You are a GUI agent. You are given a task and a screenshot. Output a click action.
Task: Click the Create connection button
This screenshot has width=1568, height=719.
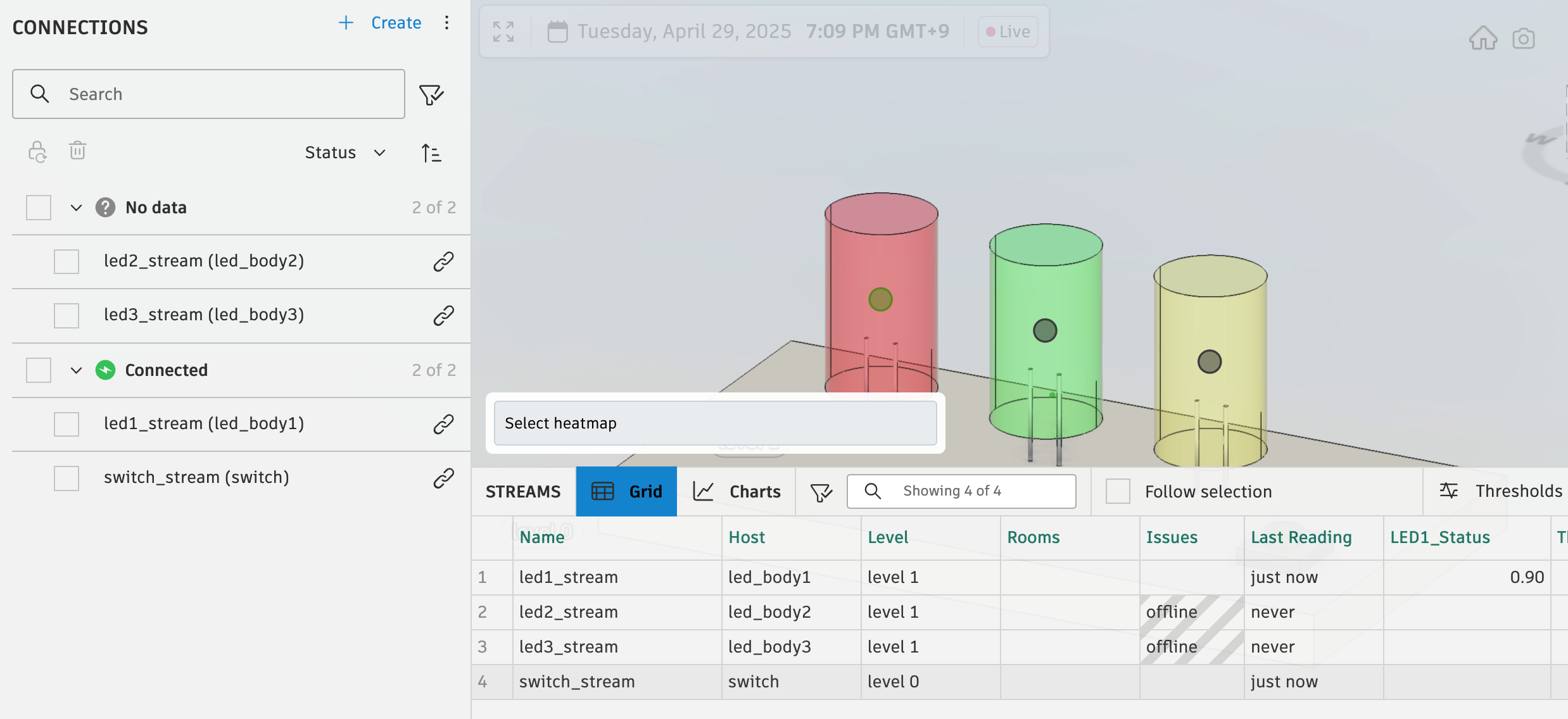pyautogui.click(x=380, y=23)
